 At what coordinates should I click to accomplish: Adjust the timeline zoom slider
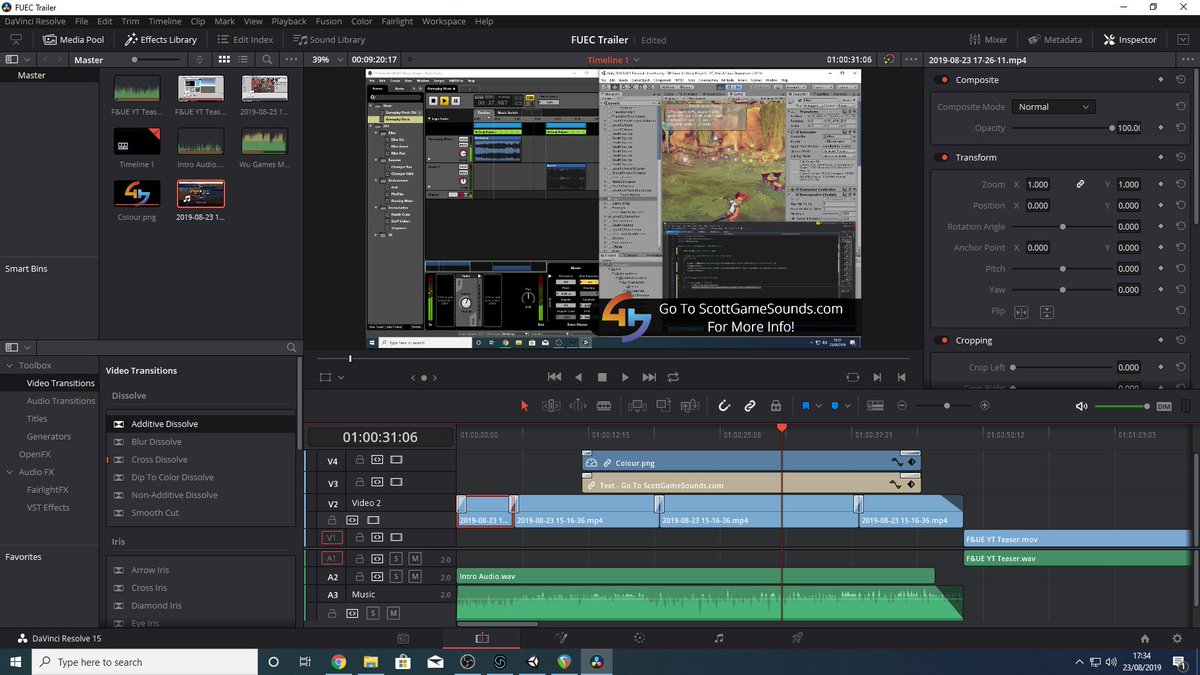coord(947,405)
